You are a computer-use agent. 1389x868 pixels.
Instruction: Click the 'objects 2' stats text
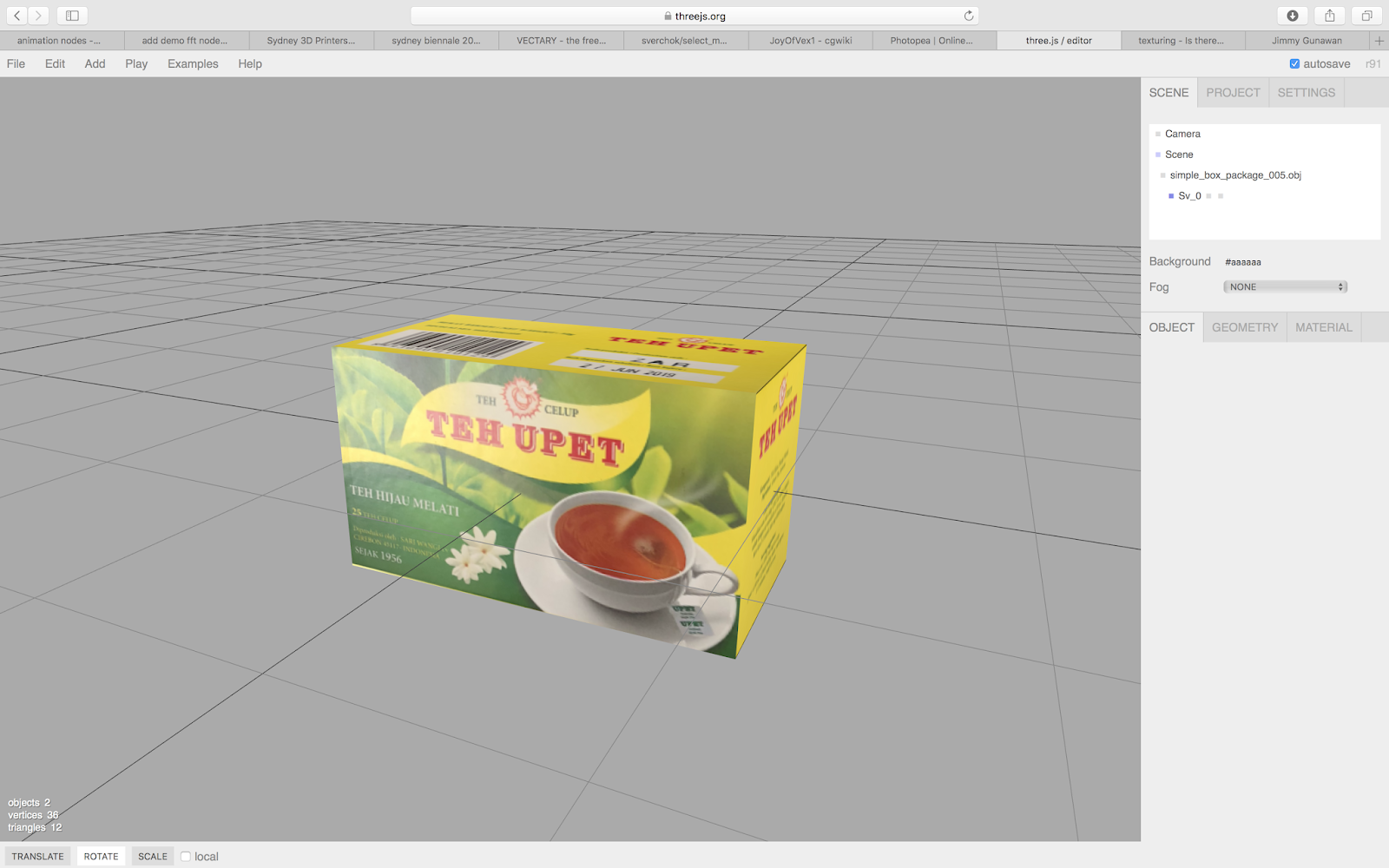pos(30,803)
